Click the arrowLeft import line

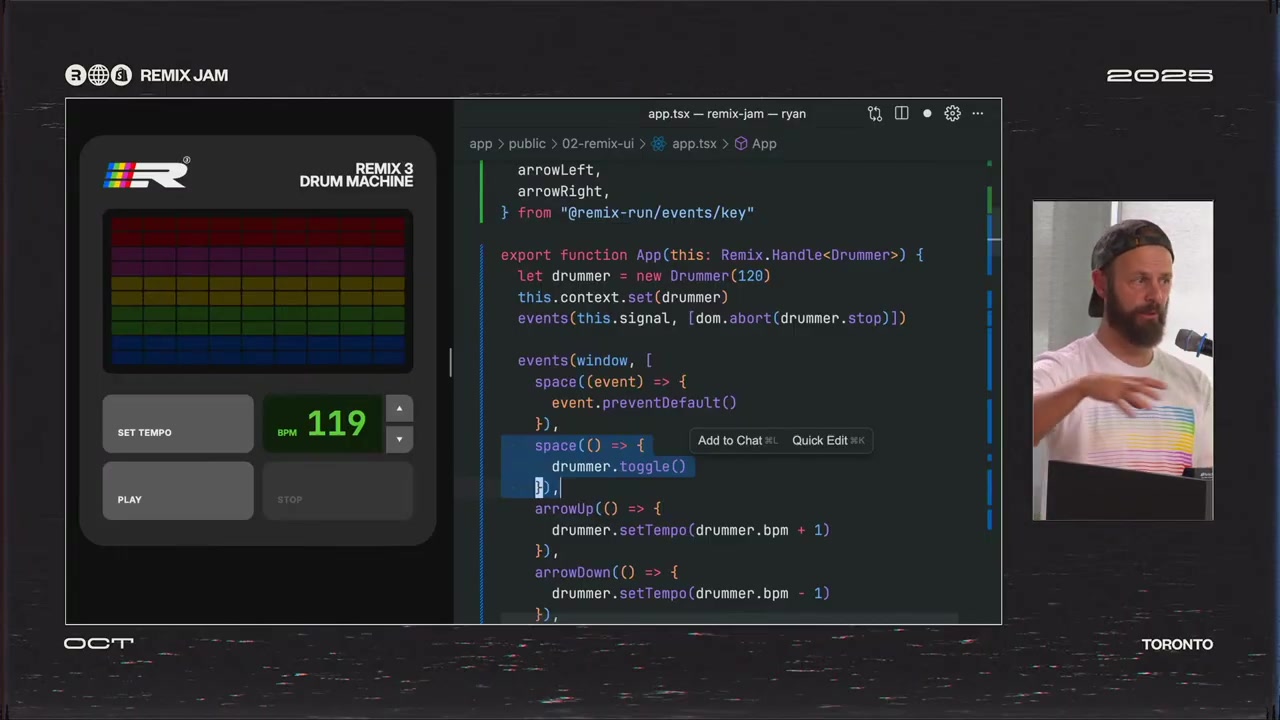[x=559, y=170]
